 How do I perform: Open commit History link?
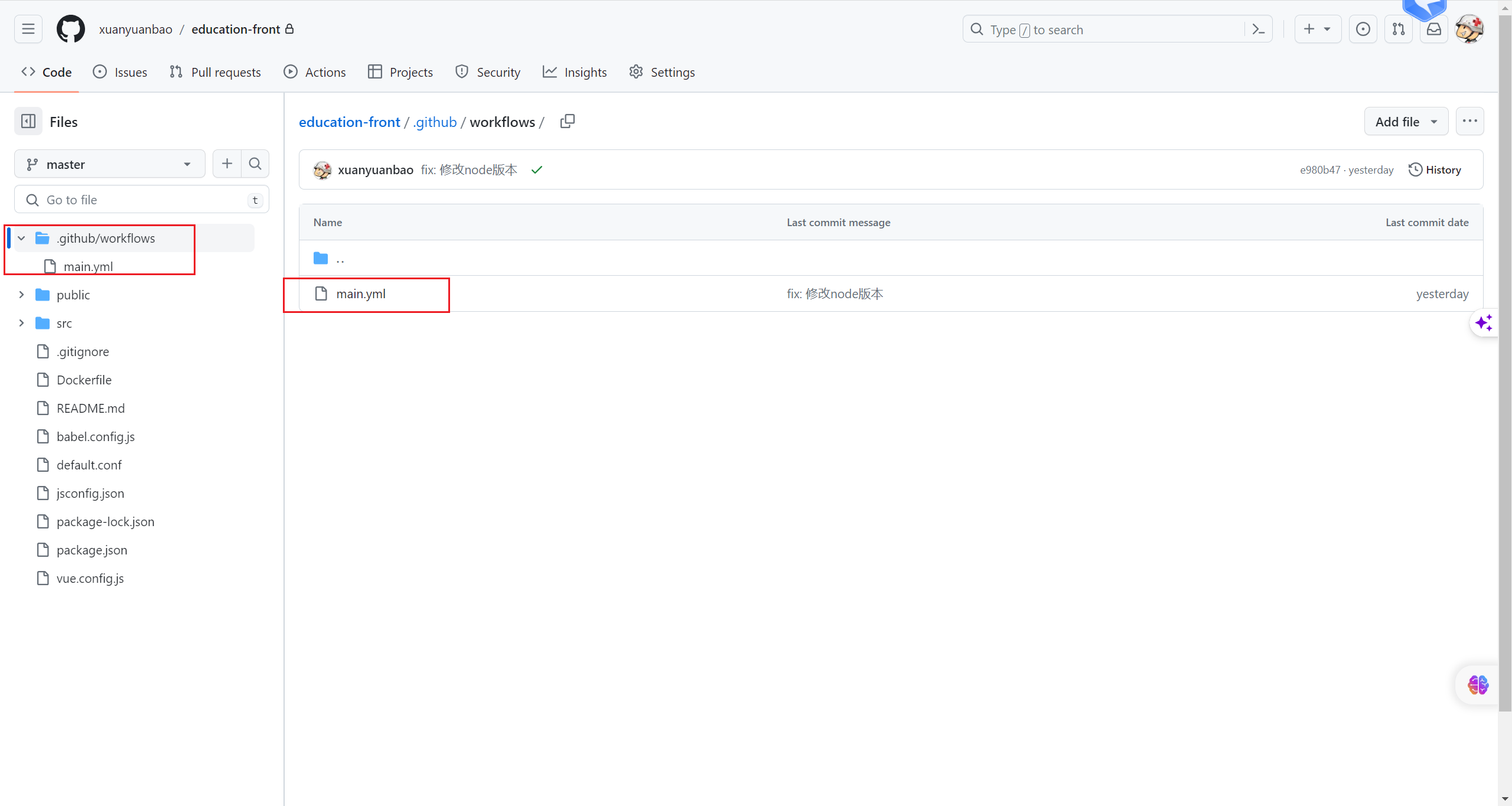[x=1435, y=170]
